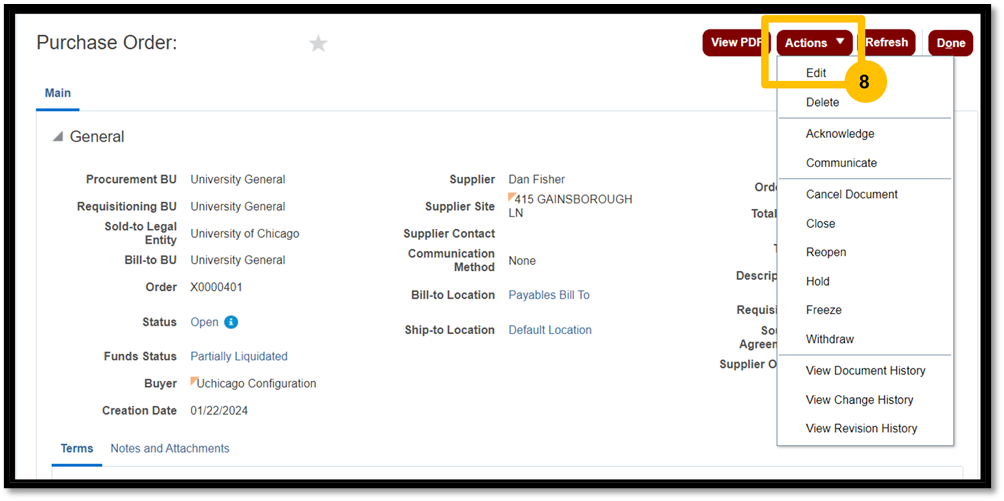Image resolution: width=1004 pixels, height=501 pixels.
Task: Refresh the purchase order page
Action: (886, 43)
